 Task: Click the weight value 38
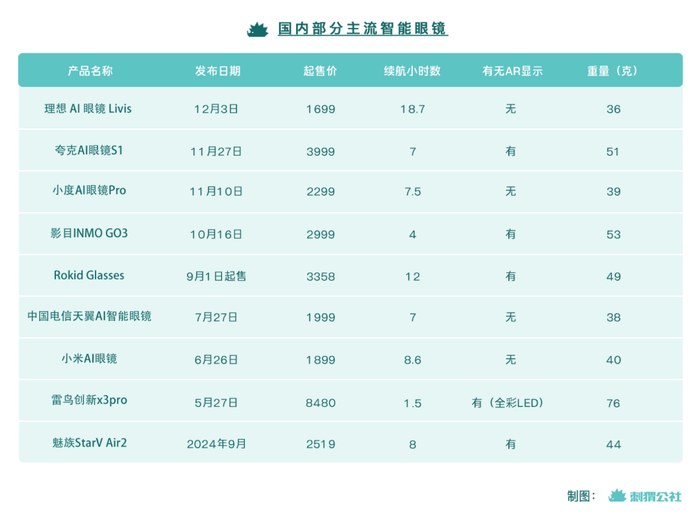point(613,317)
